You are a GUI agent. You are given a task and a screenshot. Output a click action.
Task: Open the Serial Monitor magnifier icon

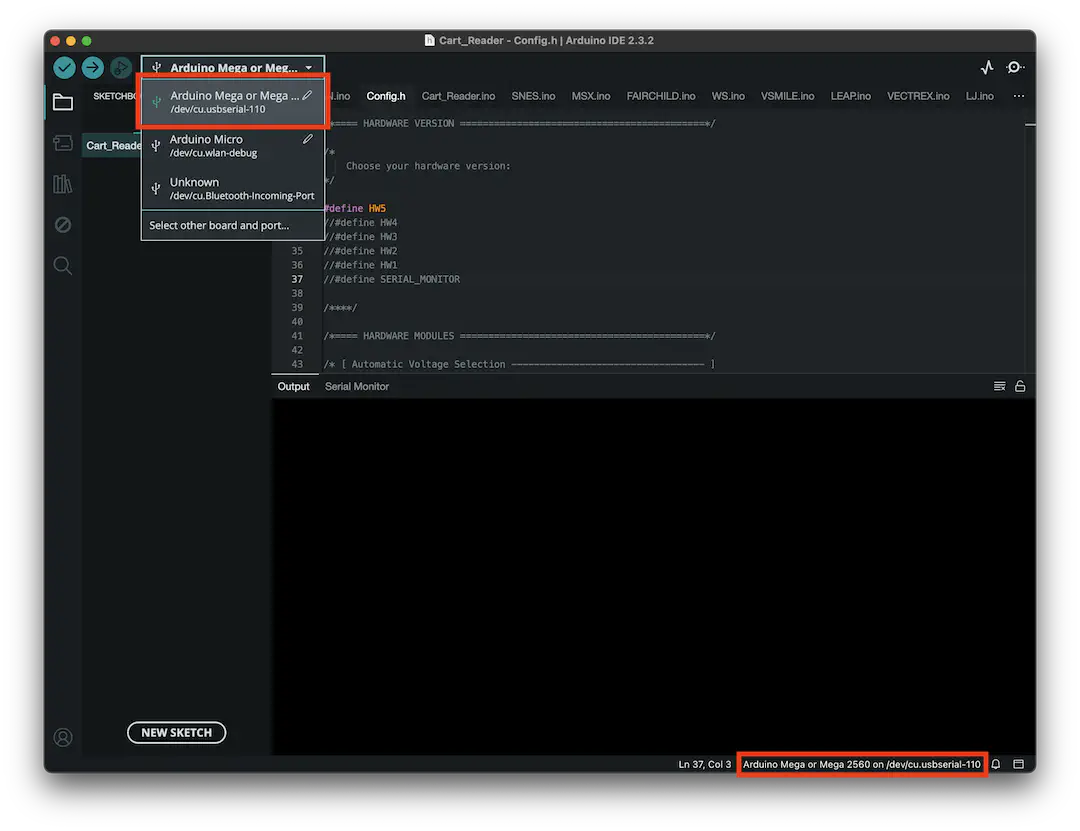pos(1015,68)
